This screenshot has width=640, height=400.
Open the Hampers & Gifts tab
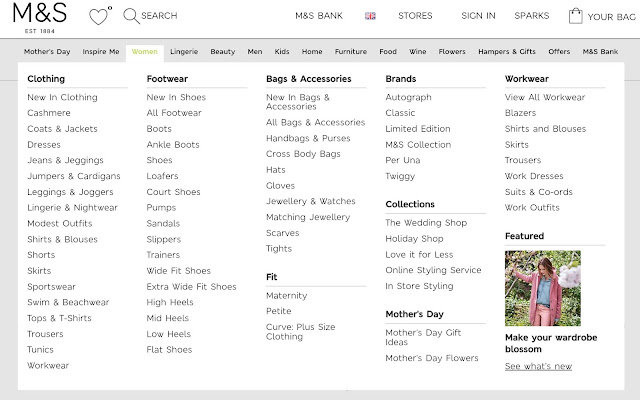pyautogui.click(x=507, y=51)
